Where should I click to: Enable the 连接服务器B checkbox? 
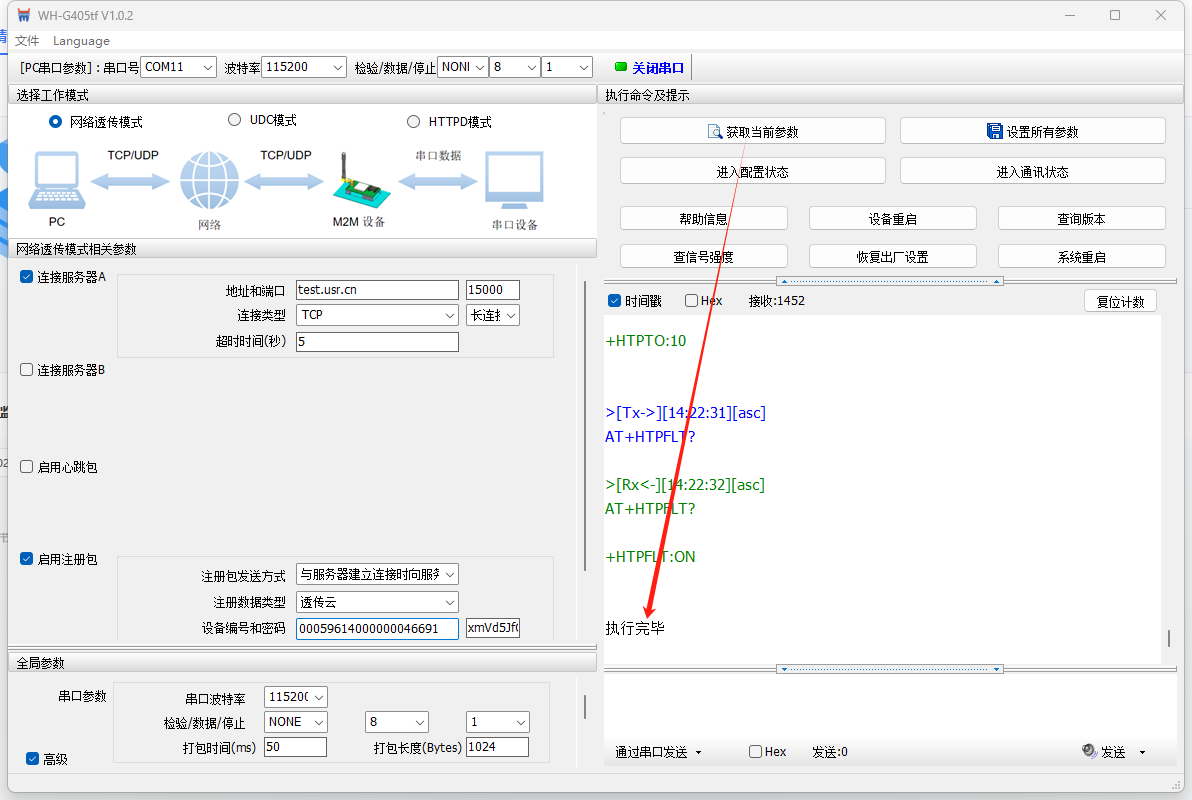click(x=27, y=370)
